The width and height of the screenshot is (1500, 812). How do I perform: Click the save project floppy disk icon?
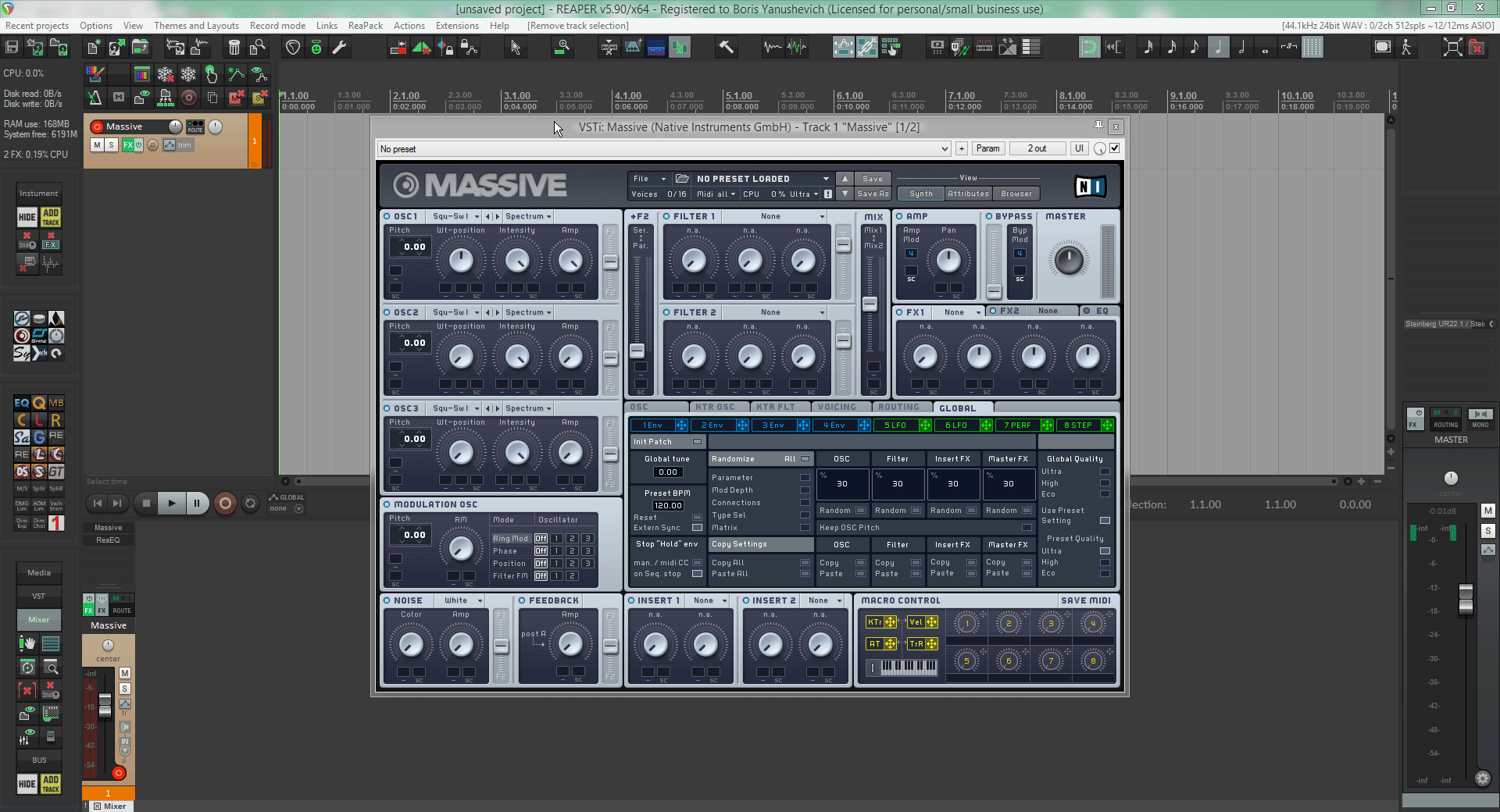tap(12, 48)
